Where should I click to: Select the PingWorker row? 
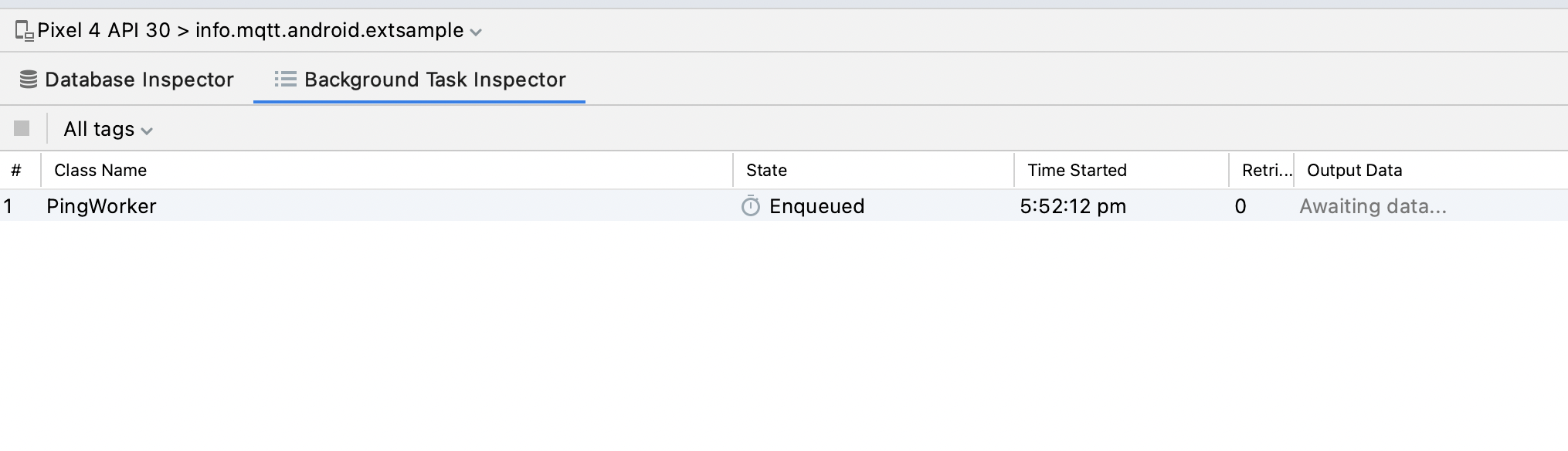386,206
